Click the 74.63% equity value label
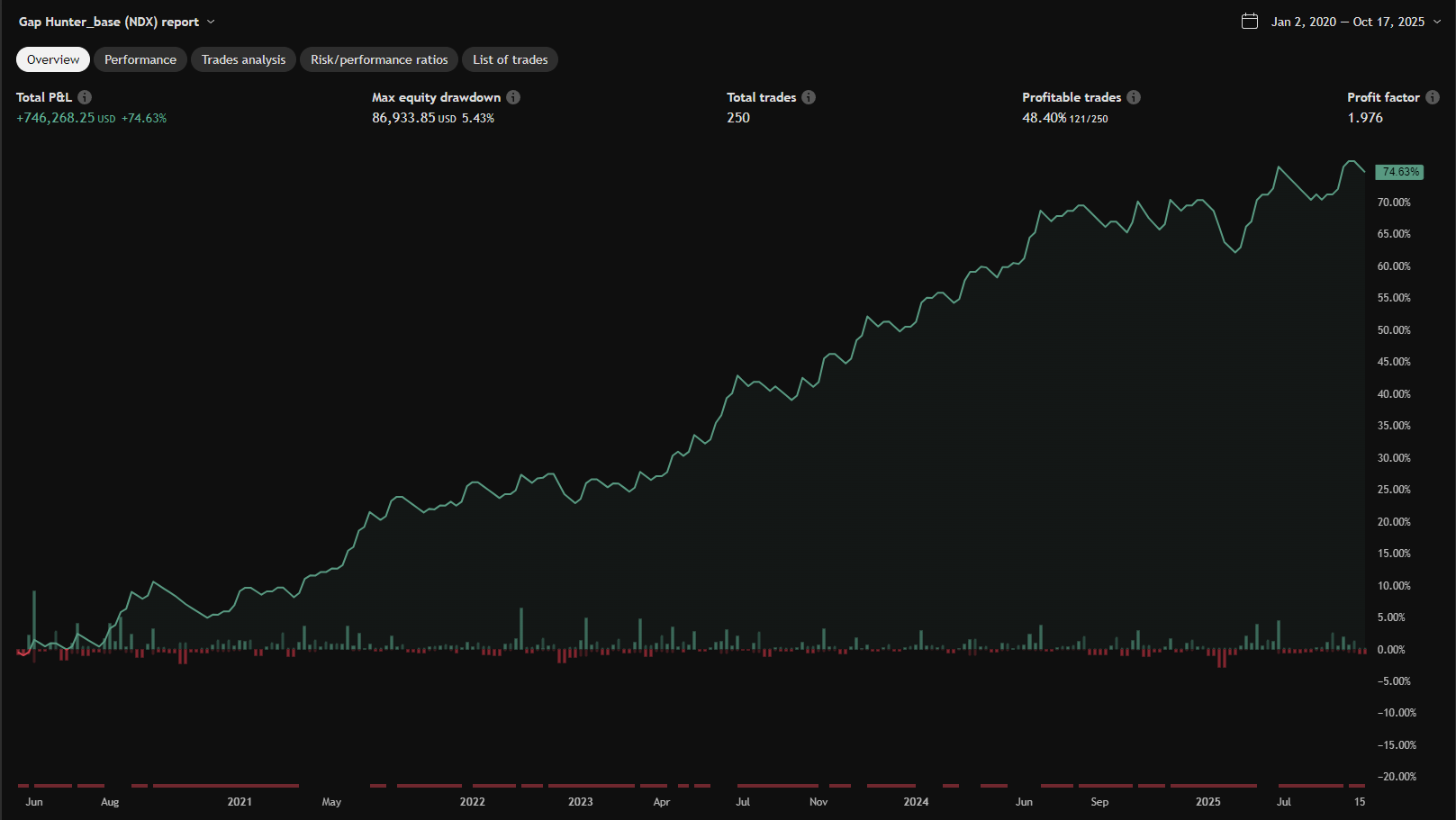Image resolution: width=1456 pixels, height=820 pixels. coord(1400,172)
